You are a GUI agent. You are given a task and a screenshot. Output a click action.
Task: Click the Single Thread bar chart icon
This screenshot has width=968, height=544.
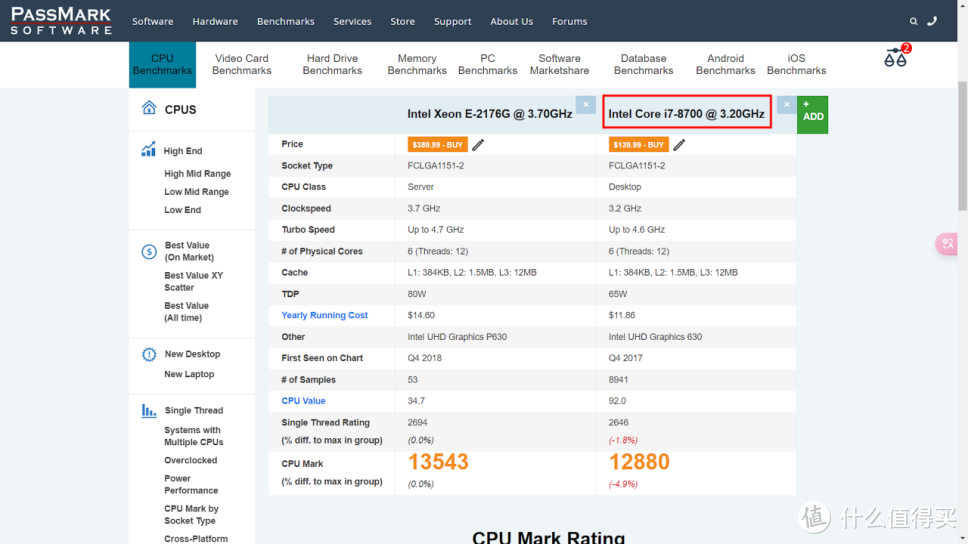click(149, 410)
